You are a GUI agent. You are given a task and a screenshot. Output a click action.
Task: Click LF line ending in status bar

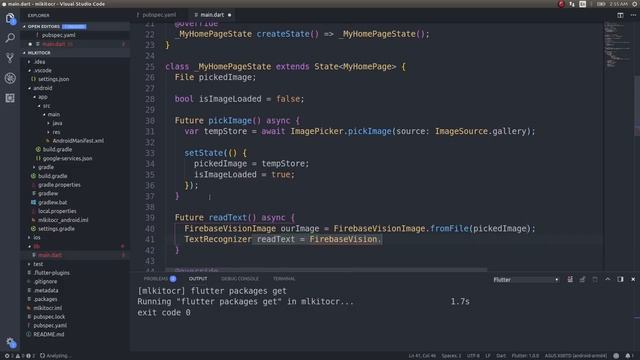[x=488, y=356]
